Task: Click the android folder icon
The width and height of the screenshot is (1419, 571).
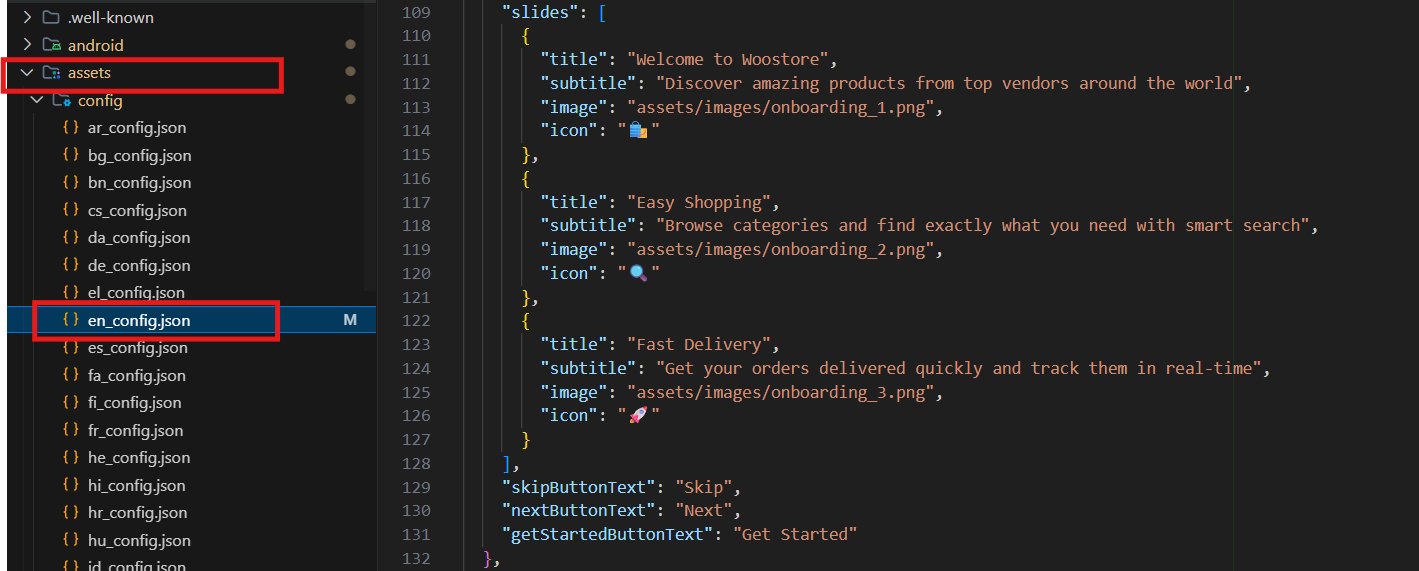Action: tap(51, 45)
